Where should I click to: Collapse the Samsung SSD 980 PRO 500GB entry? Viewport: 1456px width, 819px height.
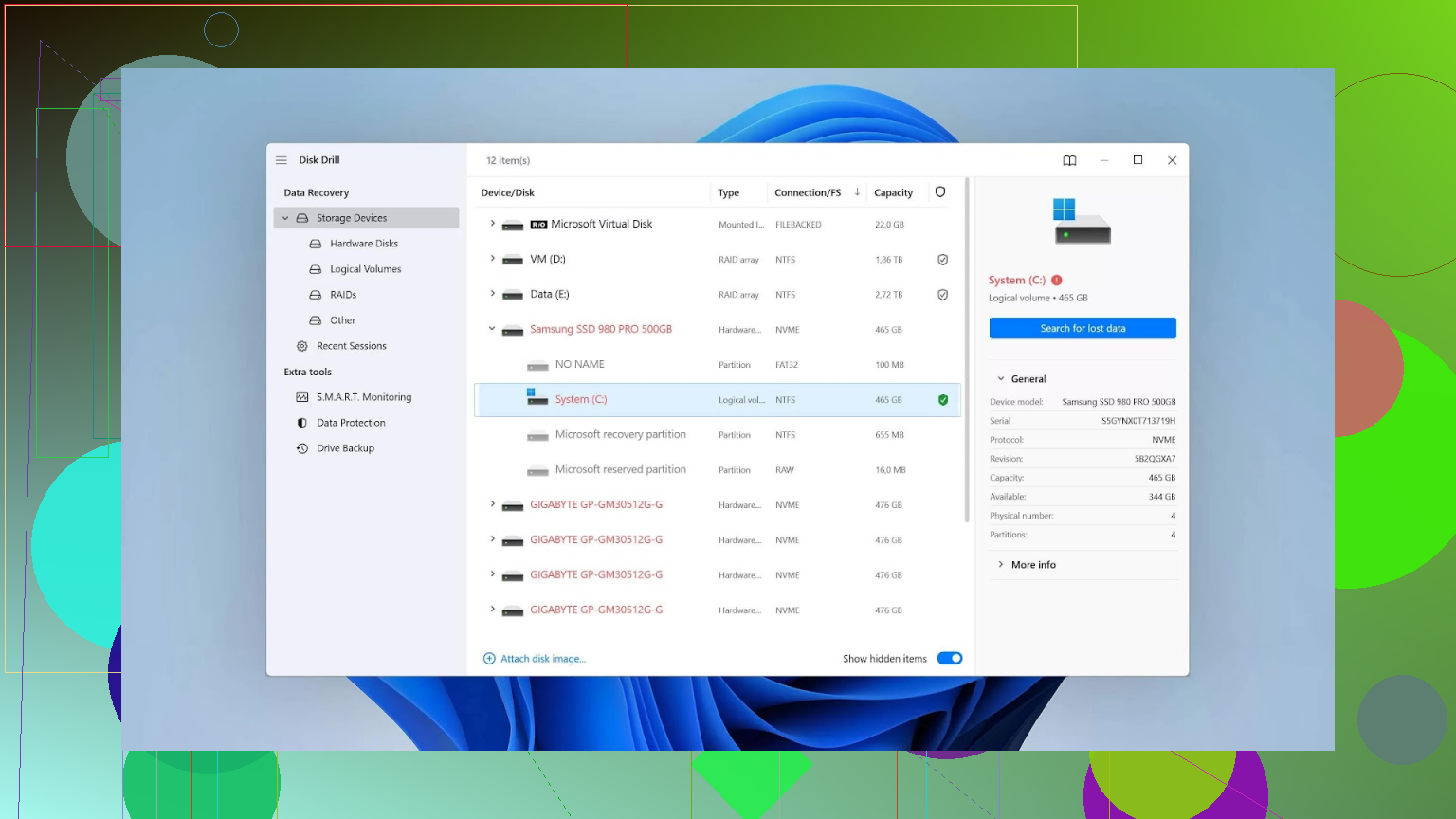pyautogui.click(x=492, y=329)
